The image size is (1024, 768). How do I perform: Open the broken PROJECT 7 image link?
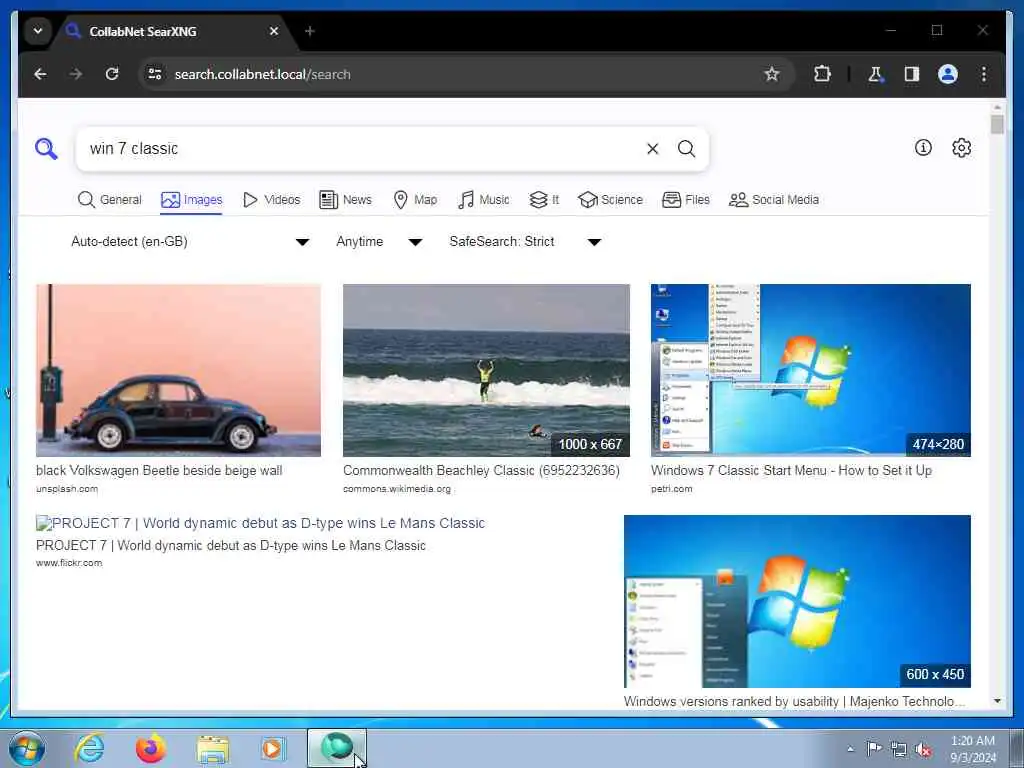click(x=261, y=524)
